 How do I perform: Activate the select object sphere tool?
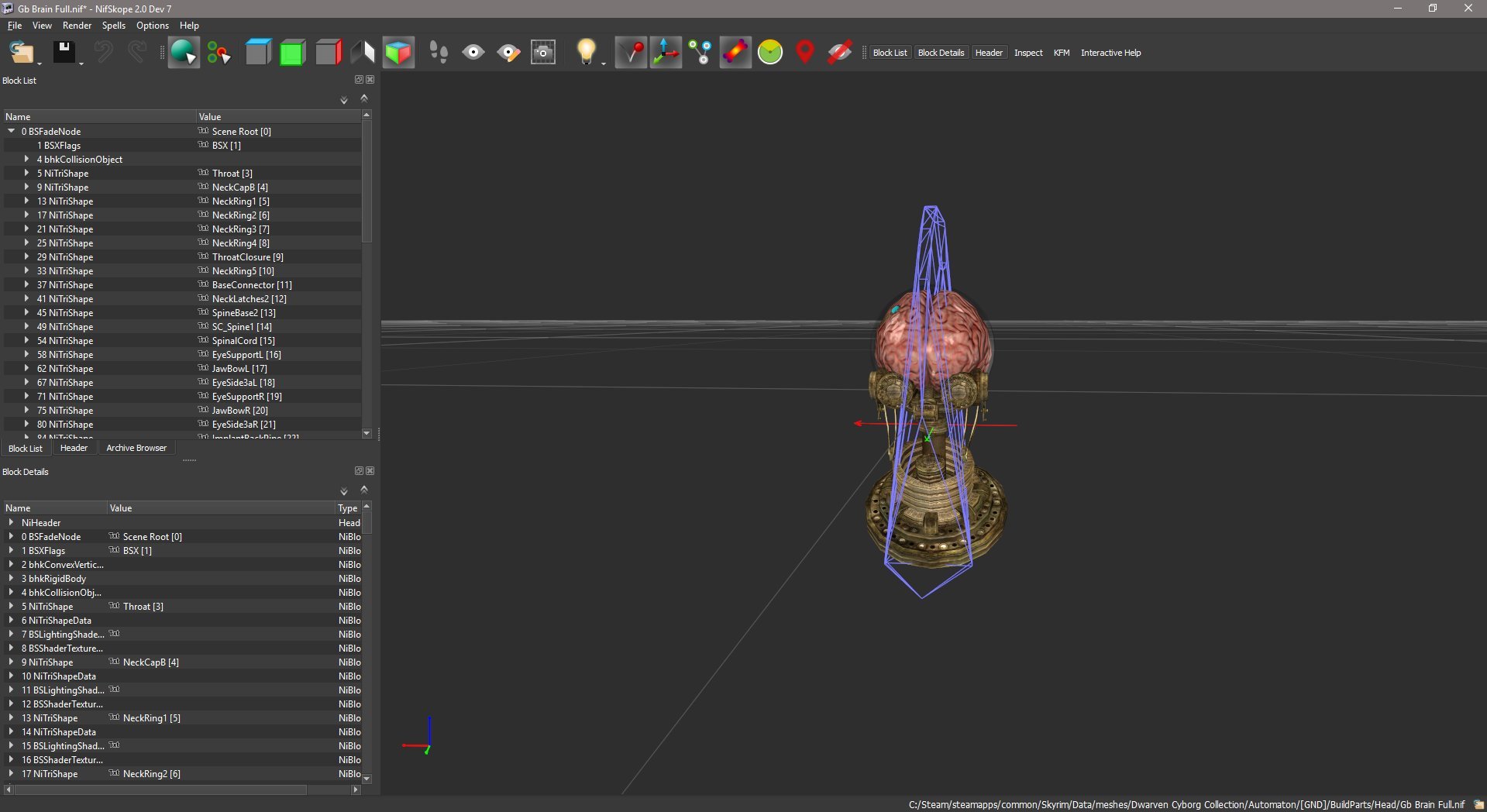pos(184,53)
